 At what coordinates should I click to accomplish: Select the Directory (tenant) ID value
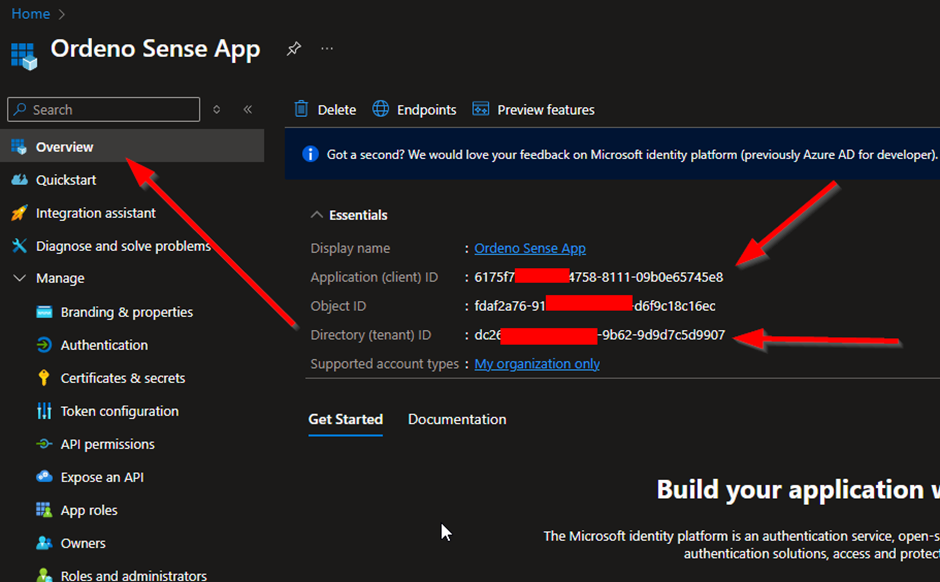599,334
